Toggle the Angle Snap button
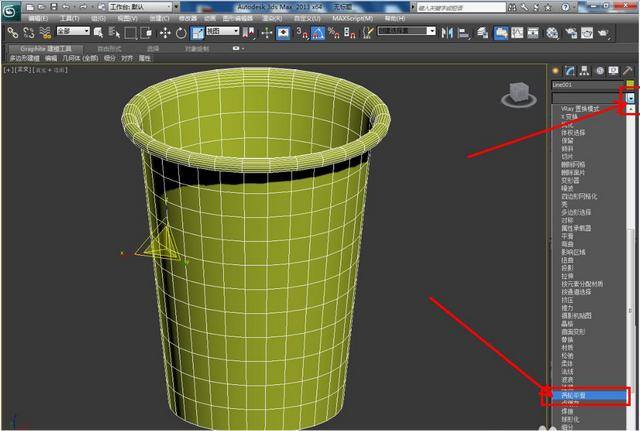This screenshot has height=431, width=640. tap(318, 33)
